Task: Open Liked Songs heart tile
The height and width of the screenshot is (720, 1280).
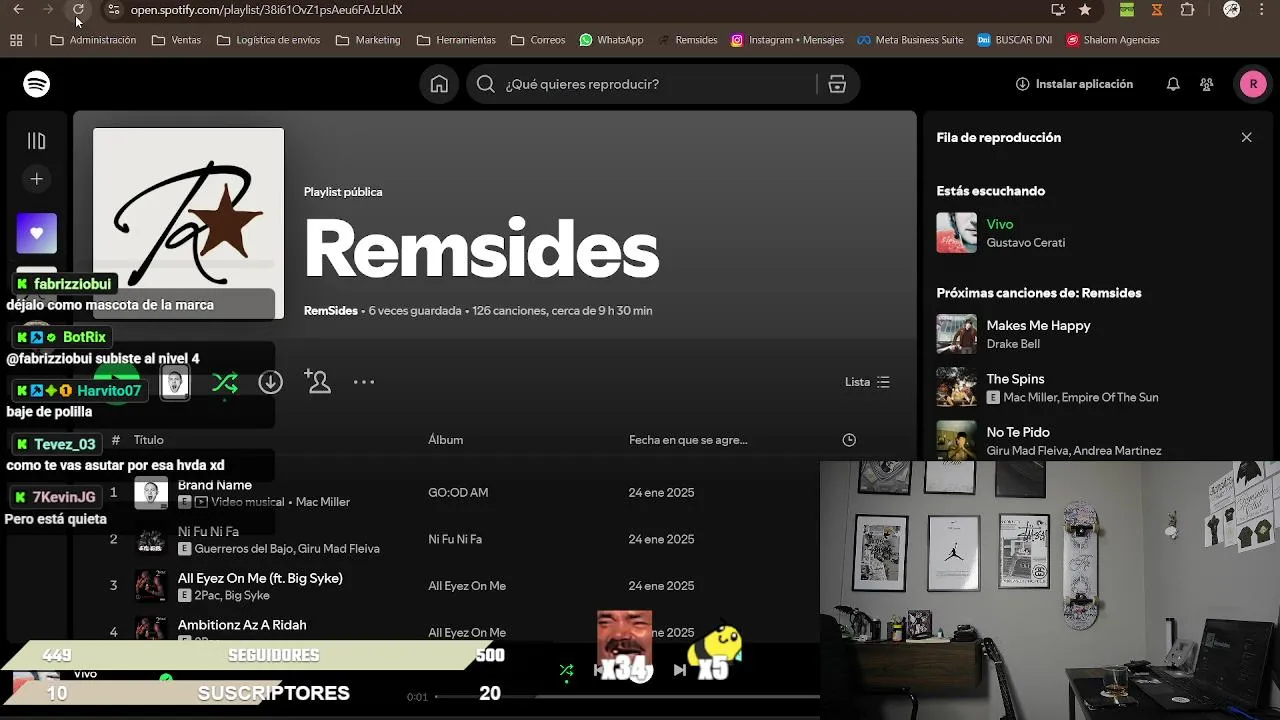Action: click(37, 233)
